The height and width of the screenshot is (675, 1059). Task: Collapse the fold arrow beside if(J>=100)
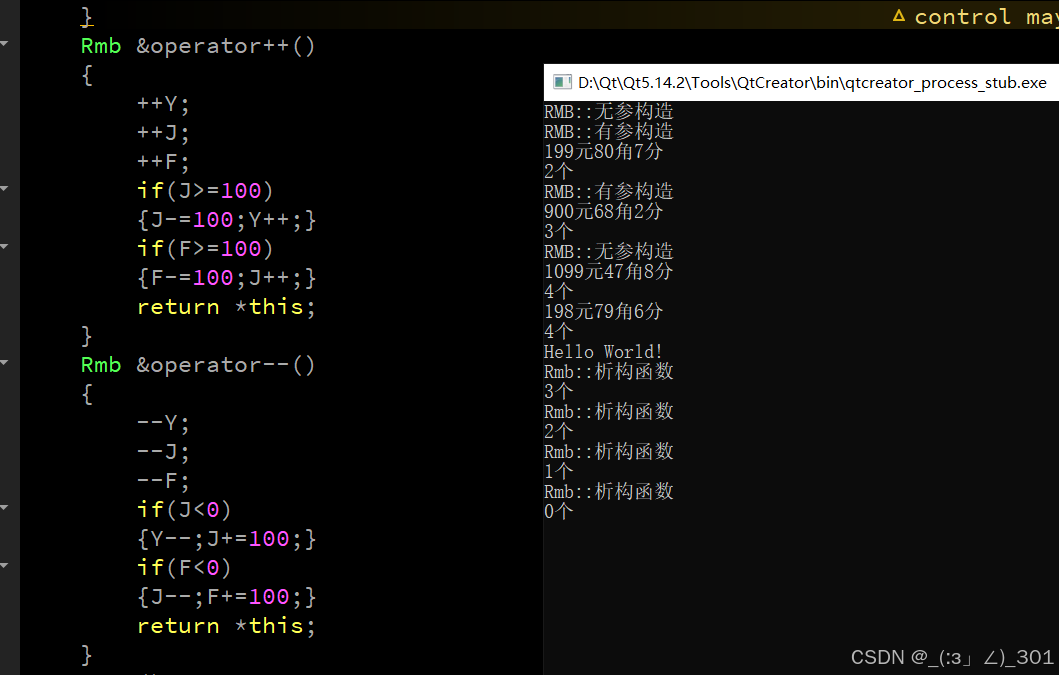(4, 189)
